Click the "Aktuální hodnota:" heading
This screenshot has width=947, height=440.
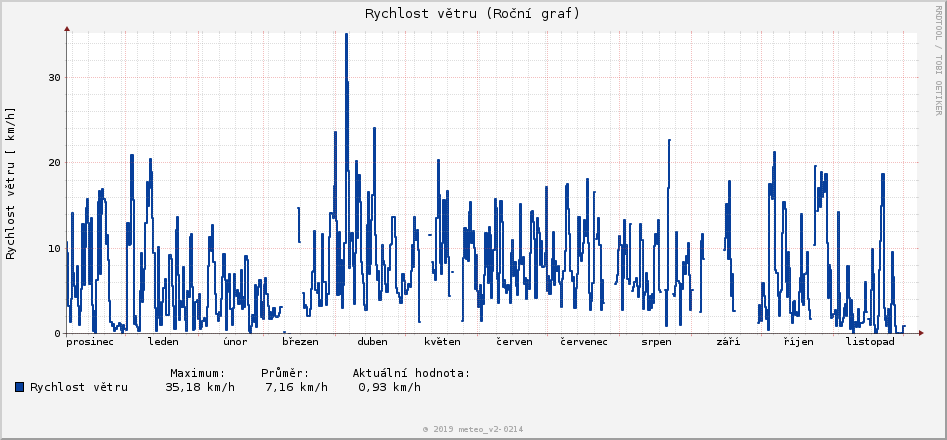point(411,373)
